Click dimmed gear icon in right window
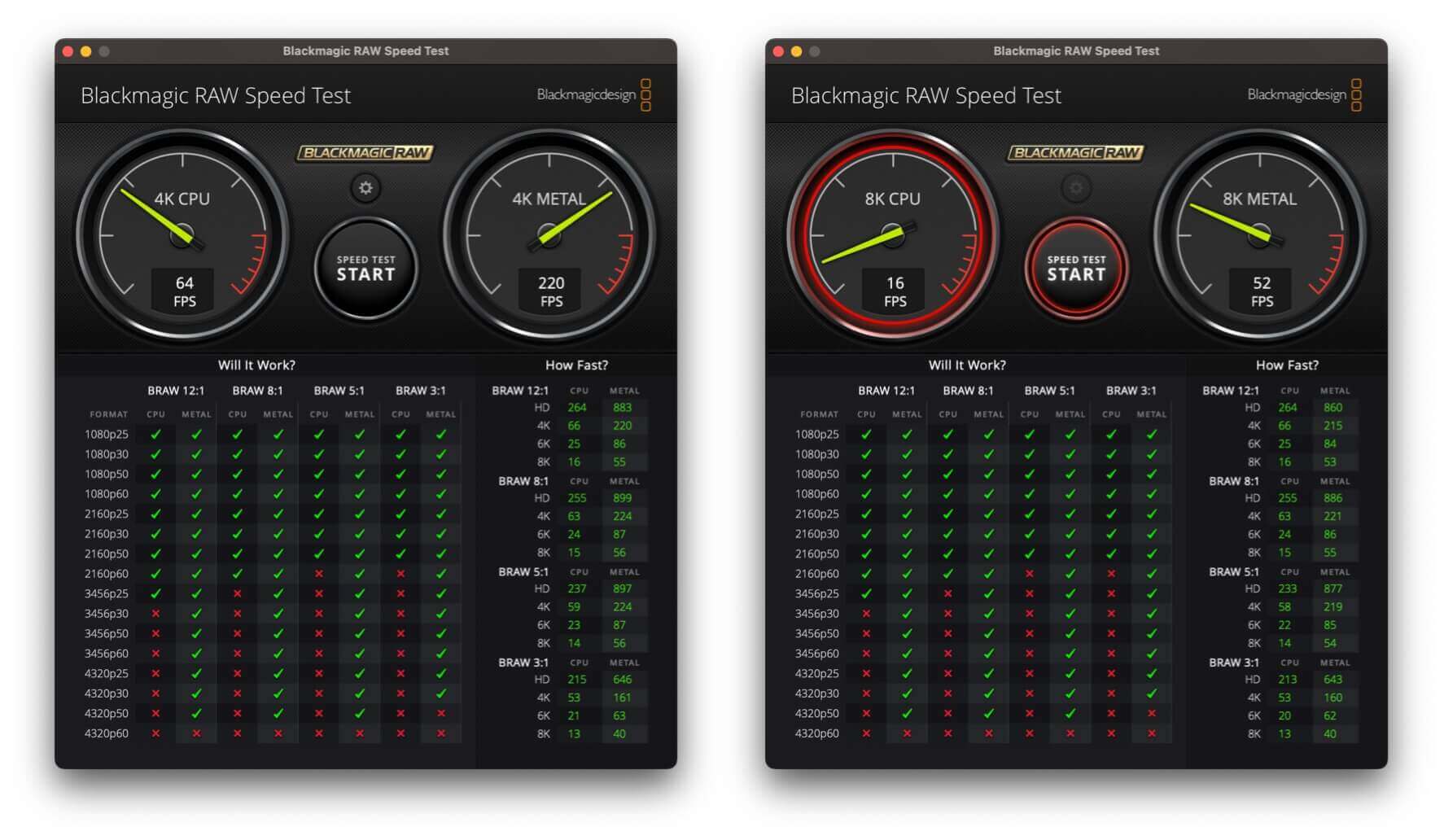The height and width of the screenshot is (840, 1444). pos(1076,188)
